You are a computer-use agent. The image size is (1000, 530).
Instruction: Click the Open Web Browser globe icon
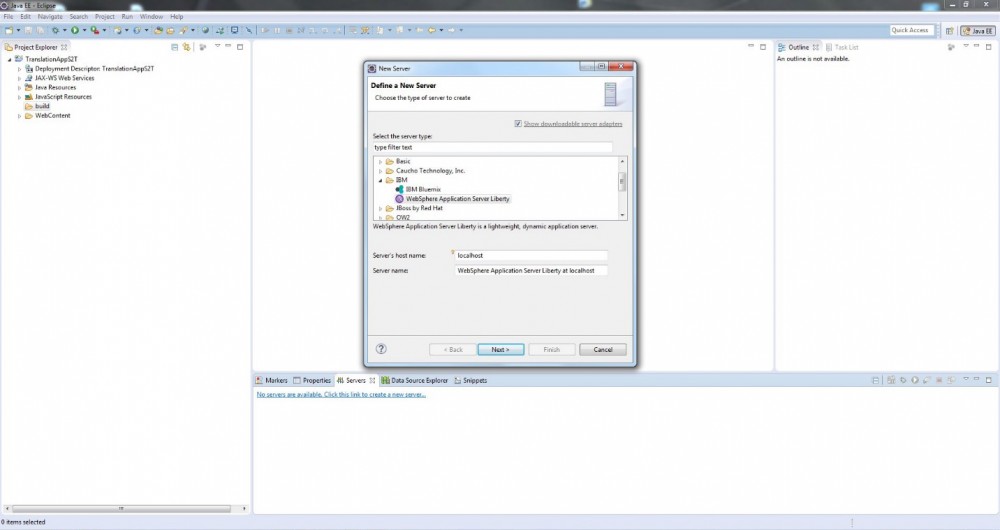pyautogui.click(x=205, y=30)
